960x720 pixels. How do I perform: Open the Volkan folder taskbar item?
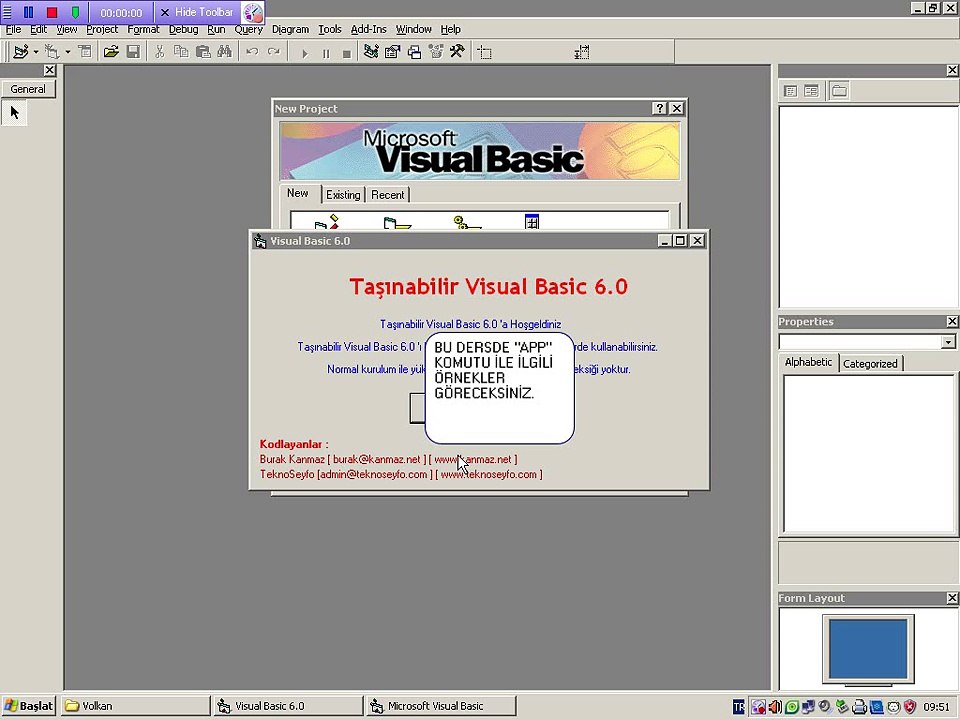[x=135, y=706]
